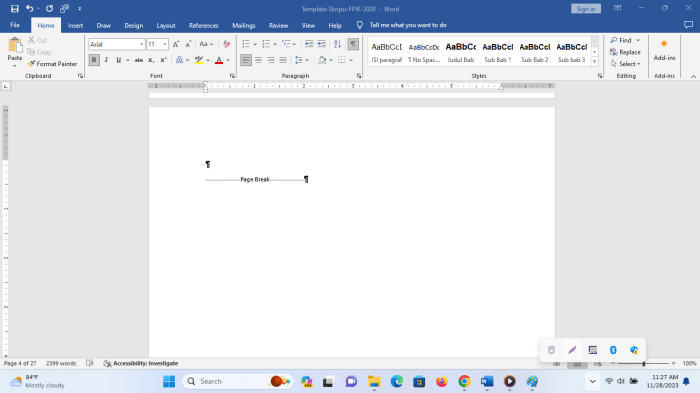
Task: Switch to the References tab
Action: click(x=204, y=25)
